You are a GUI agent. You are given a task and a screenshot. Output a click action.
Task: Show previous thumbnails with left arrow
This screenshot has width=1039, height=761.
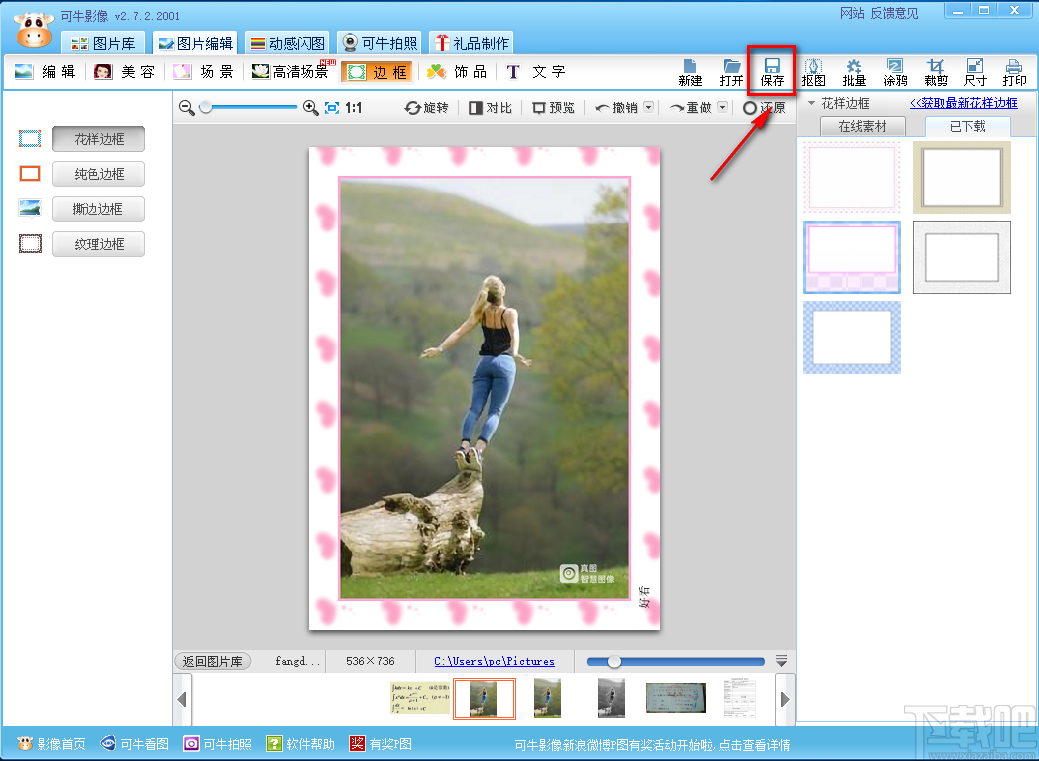point(182,699)
